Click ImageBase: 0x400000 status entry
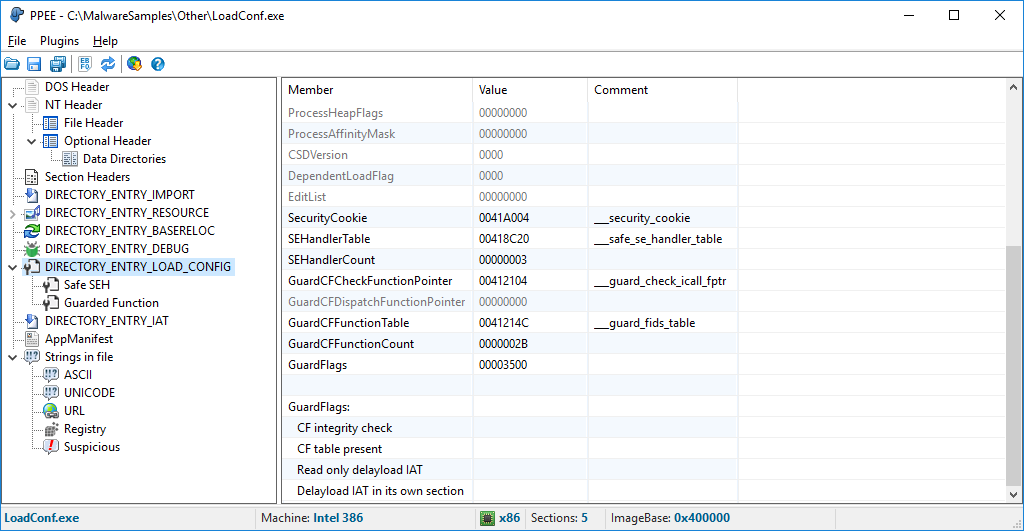The width and height of the screenshot is (1024, 531). point(670,518)
